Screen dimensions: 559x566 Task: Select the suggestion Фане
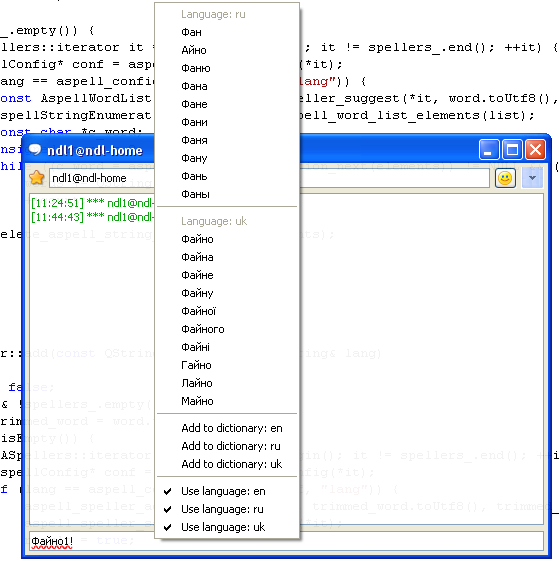click(x=227, y=104)
